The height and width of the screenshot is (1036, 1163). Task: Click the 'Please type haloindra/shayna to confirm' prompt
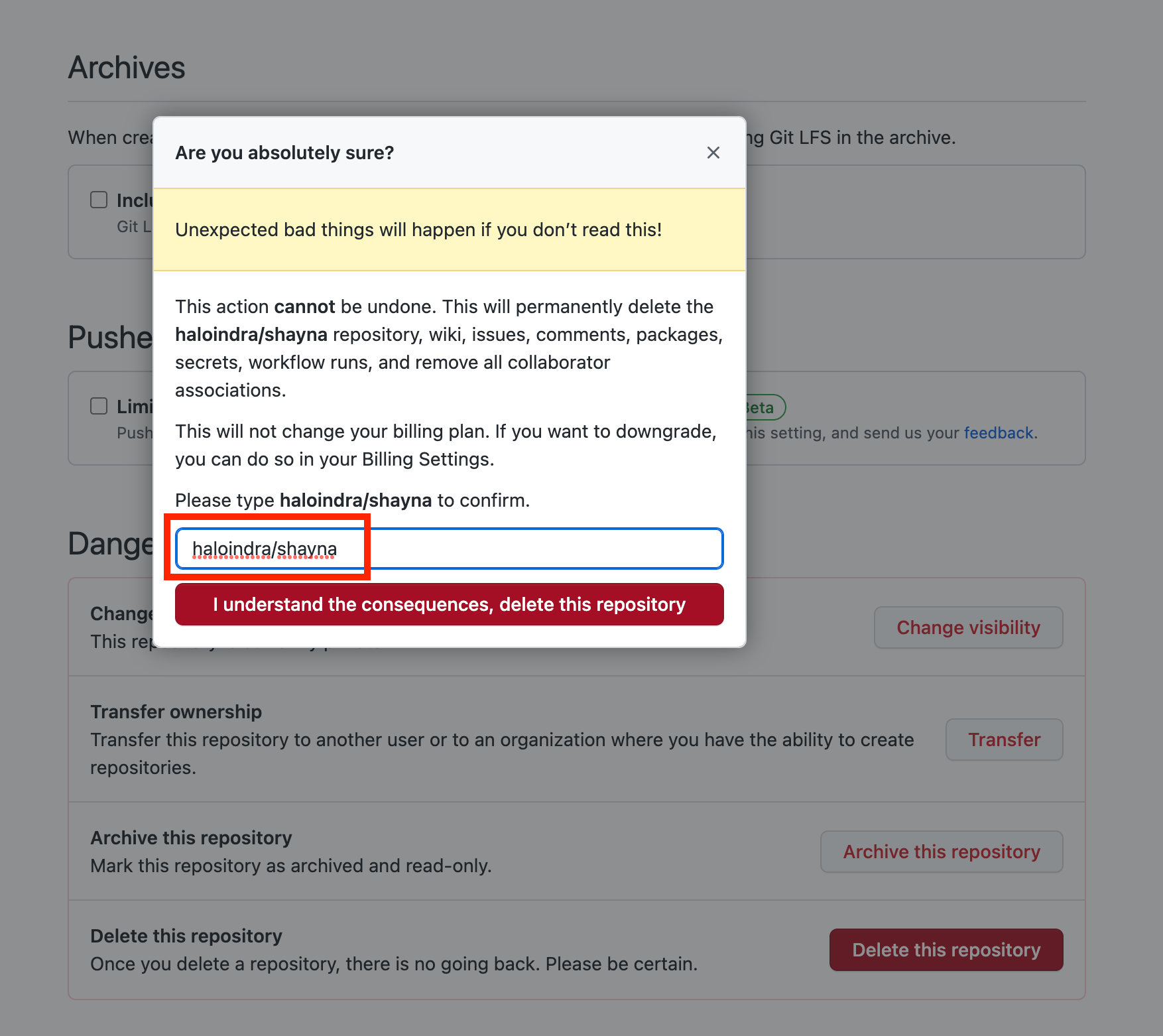pos(353,500)
